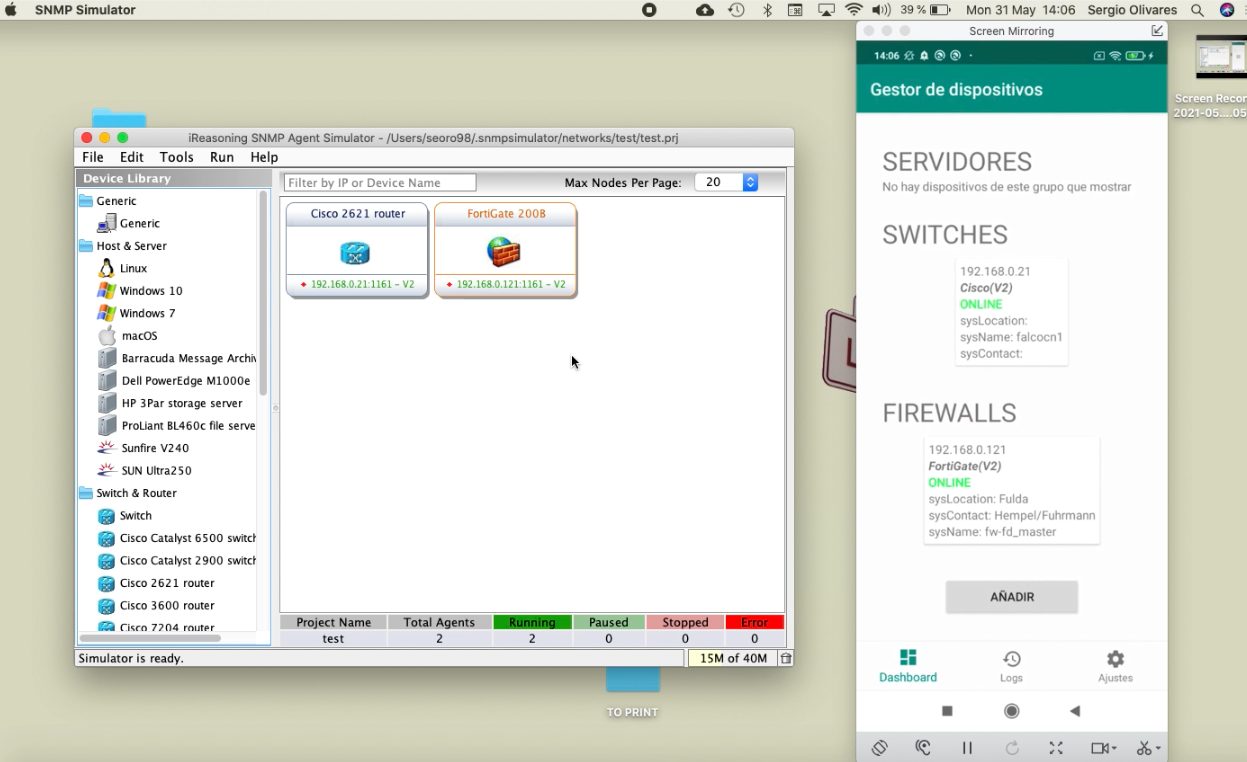
Task: Click router icon in Cisco 2621 agent card
Action: tap(355, 253)
